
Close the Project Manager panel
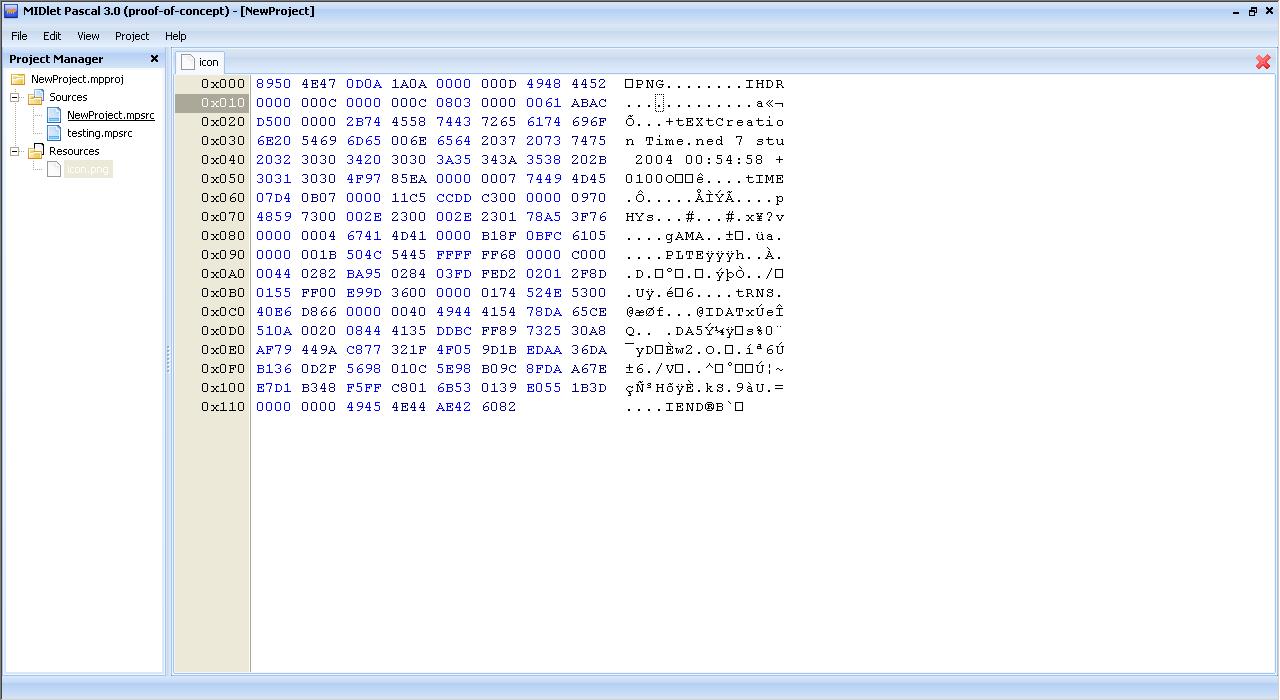point(154,59)
